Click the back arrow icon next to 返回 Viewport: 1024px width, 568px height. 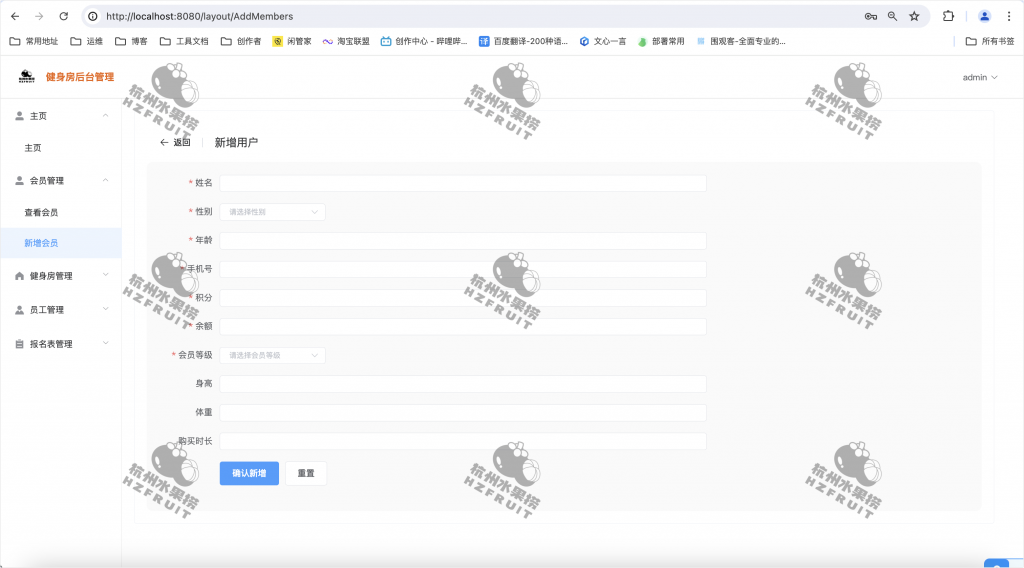point(164,142)
